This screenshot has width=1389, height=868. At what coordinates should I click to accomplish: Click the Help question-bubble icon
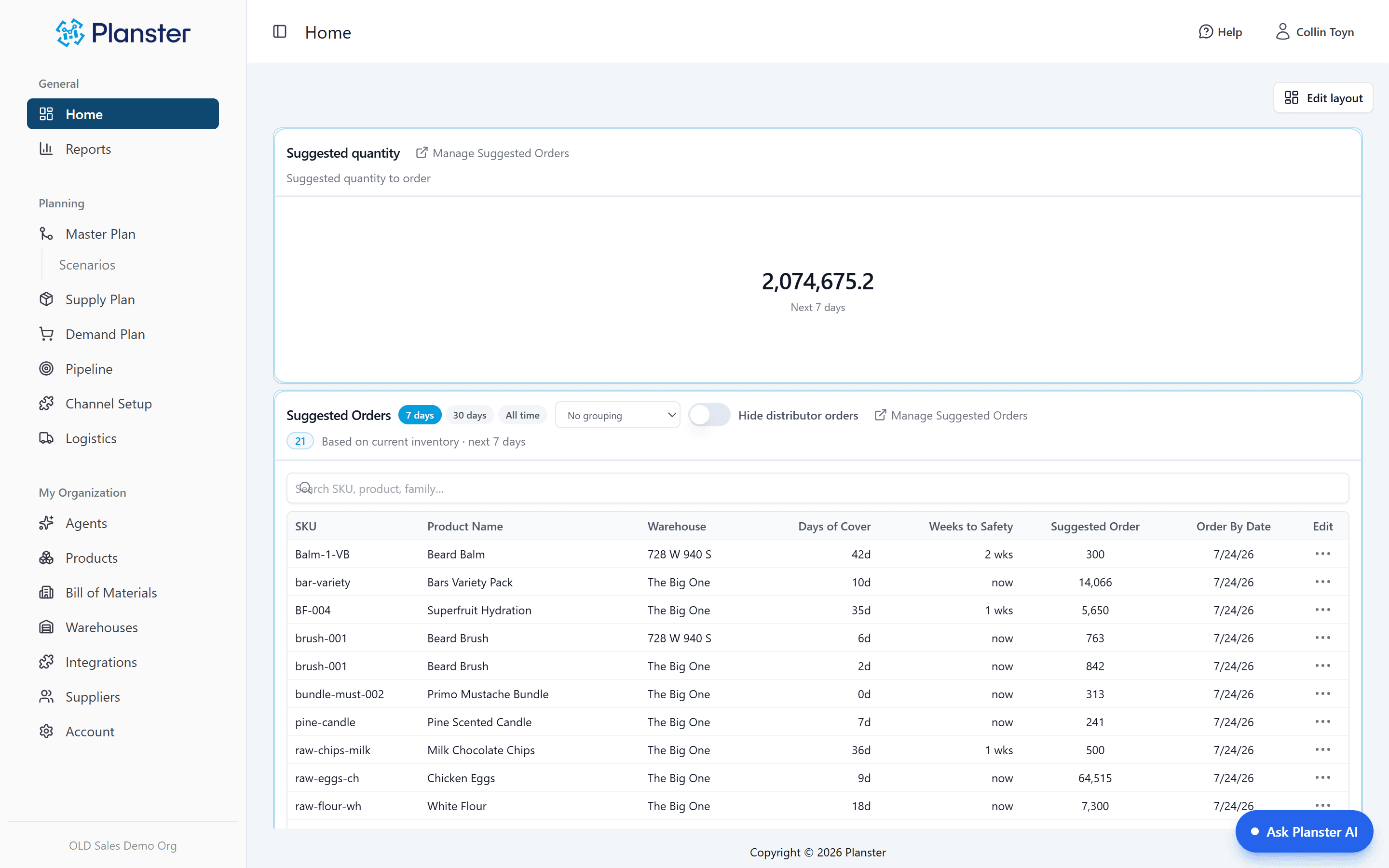[1206, 31]
